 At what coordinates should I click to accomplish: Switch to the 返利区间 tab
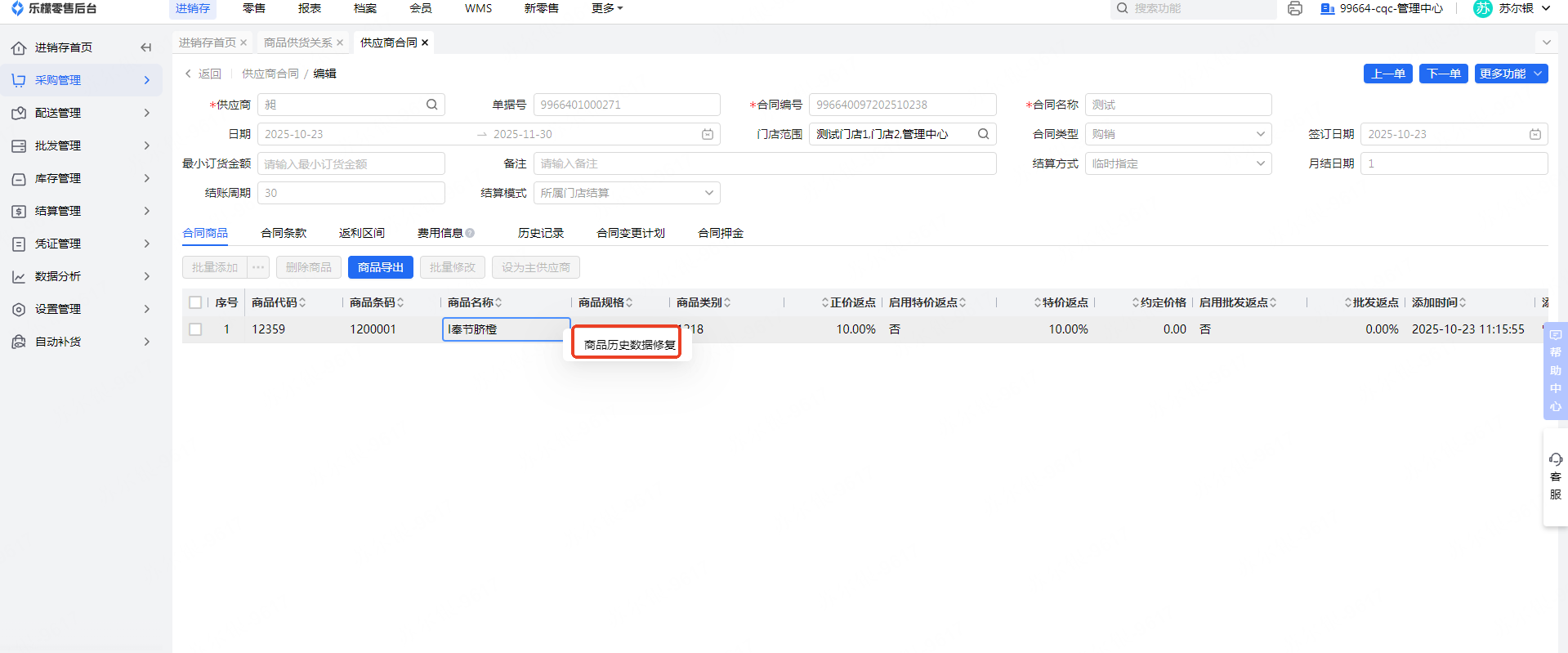(x=362, y=233)
